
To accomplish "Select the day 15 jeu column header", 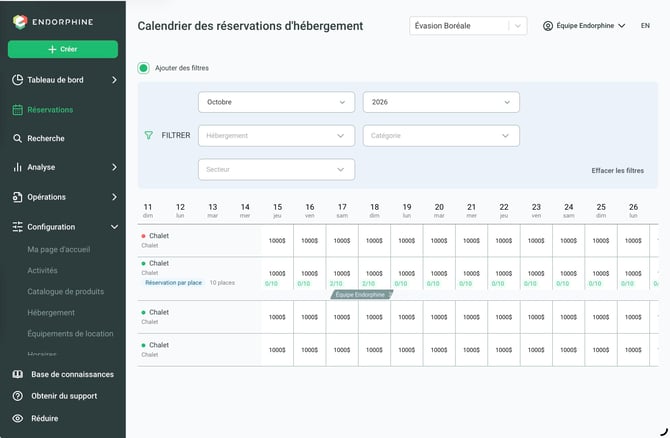I will [277, 210].
